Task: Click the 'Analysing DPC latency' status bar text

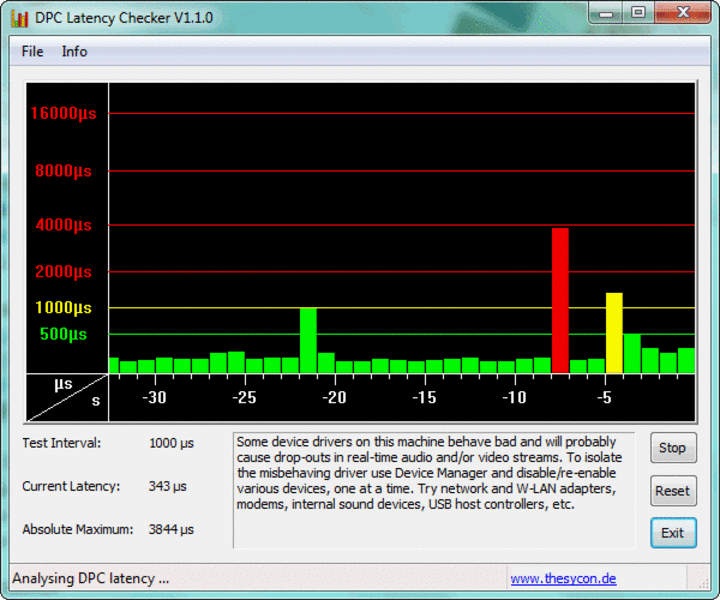Action: click(91, 578)
